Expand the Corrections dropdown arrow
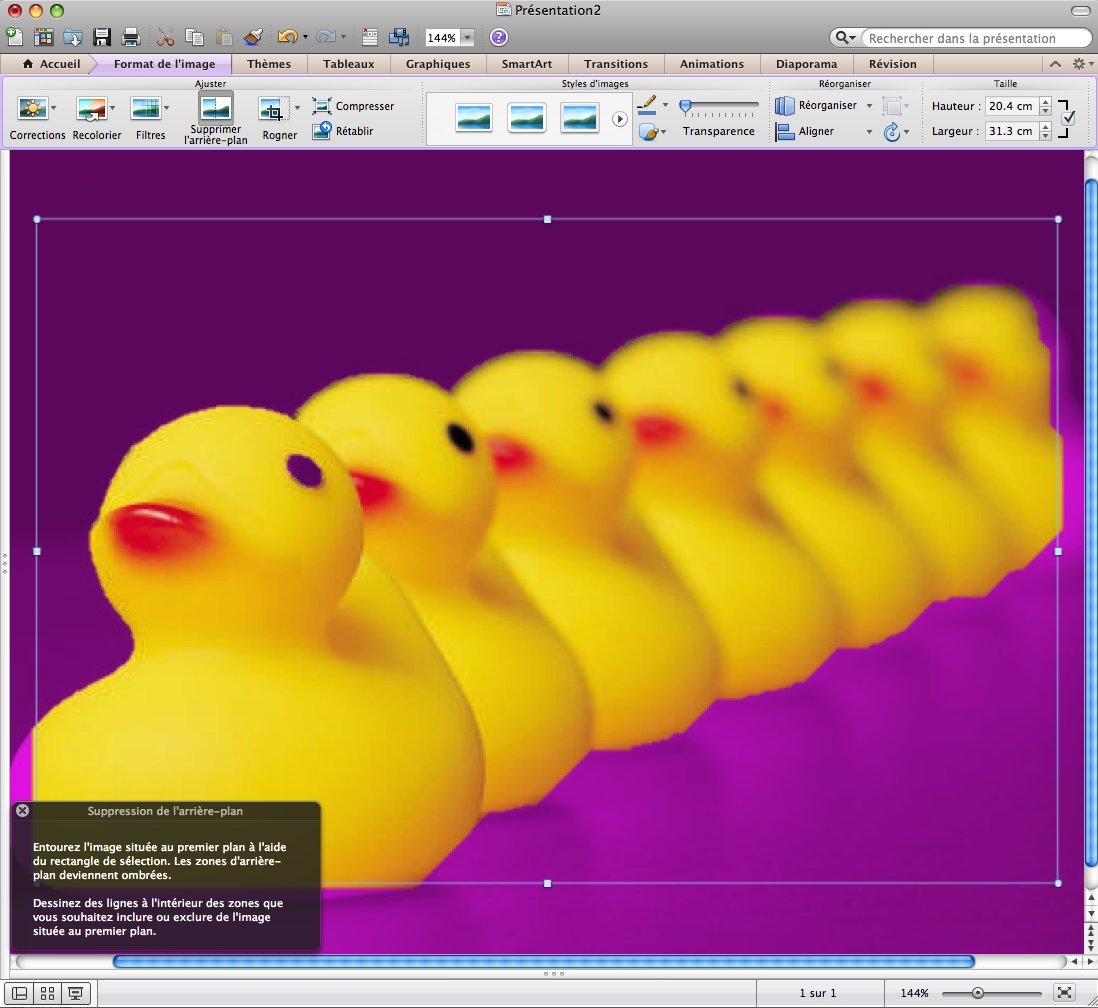 coord(54,108)
